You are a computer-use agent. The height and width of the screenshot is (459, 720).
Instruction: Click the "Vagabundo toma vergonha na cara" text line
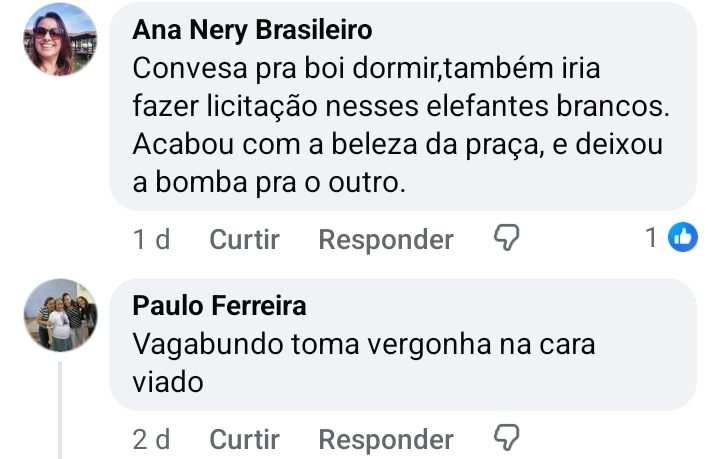point(364,344)
